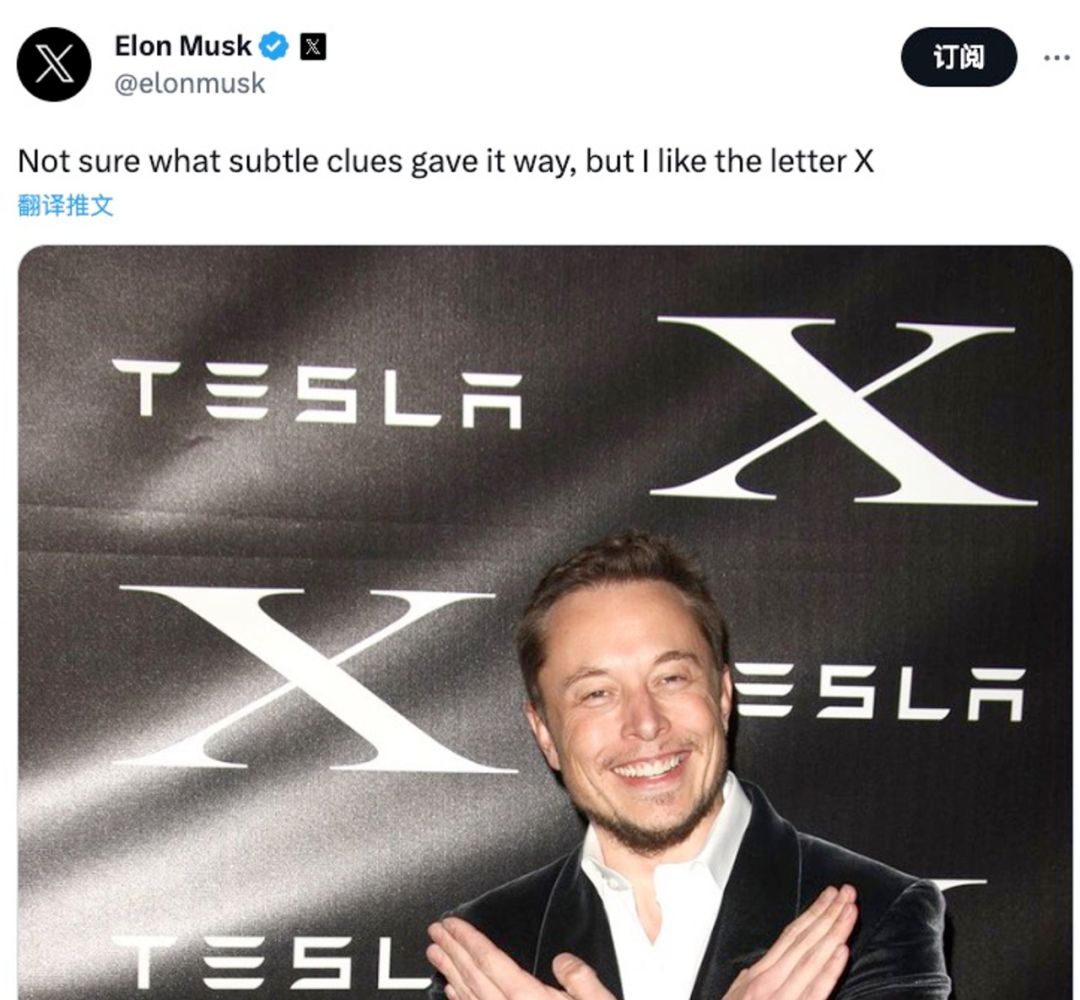Image resolution: width=1080 pixels, height=1000 pixels.
Task: Open the Elon Musk display name
Action: [183, 46]
